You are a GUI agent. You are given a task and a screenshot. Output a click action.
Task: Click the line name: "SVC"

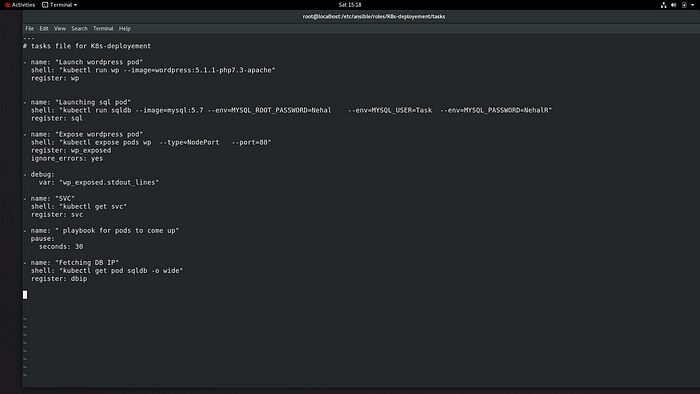click(49, 199)
